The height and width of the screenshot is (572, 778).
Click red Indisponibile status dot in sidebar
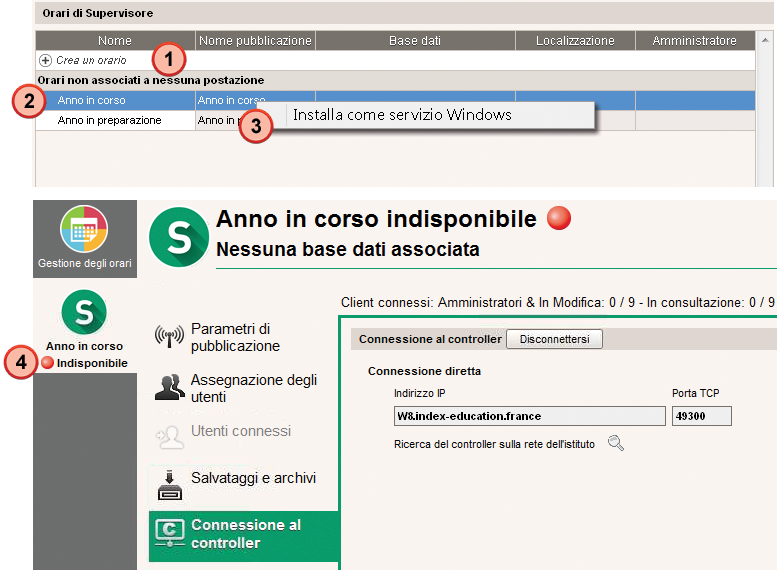pyautogui.click(x=48, y=363)
